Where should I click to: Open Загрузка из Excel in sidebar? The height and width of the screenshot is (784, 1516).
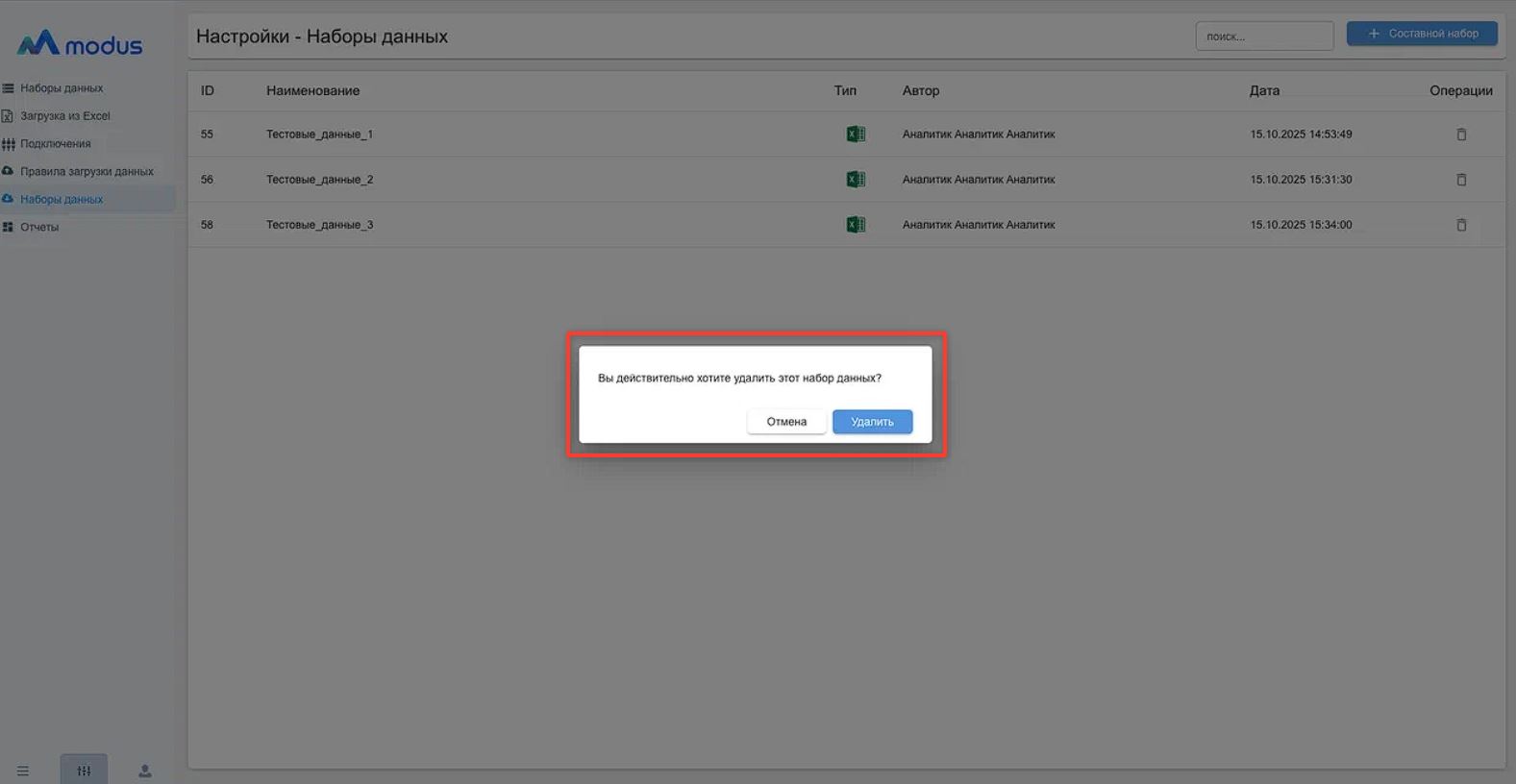64,116
